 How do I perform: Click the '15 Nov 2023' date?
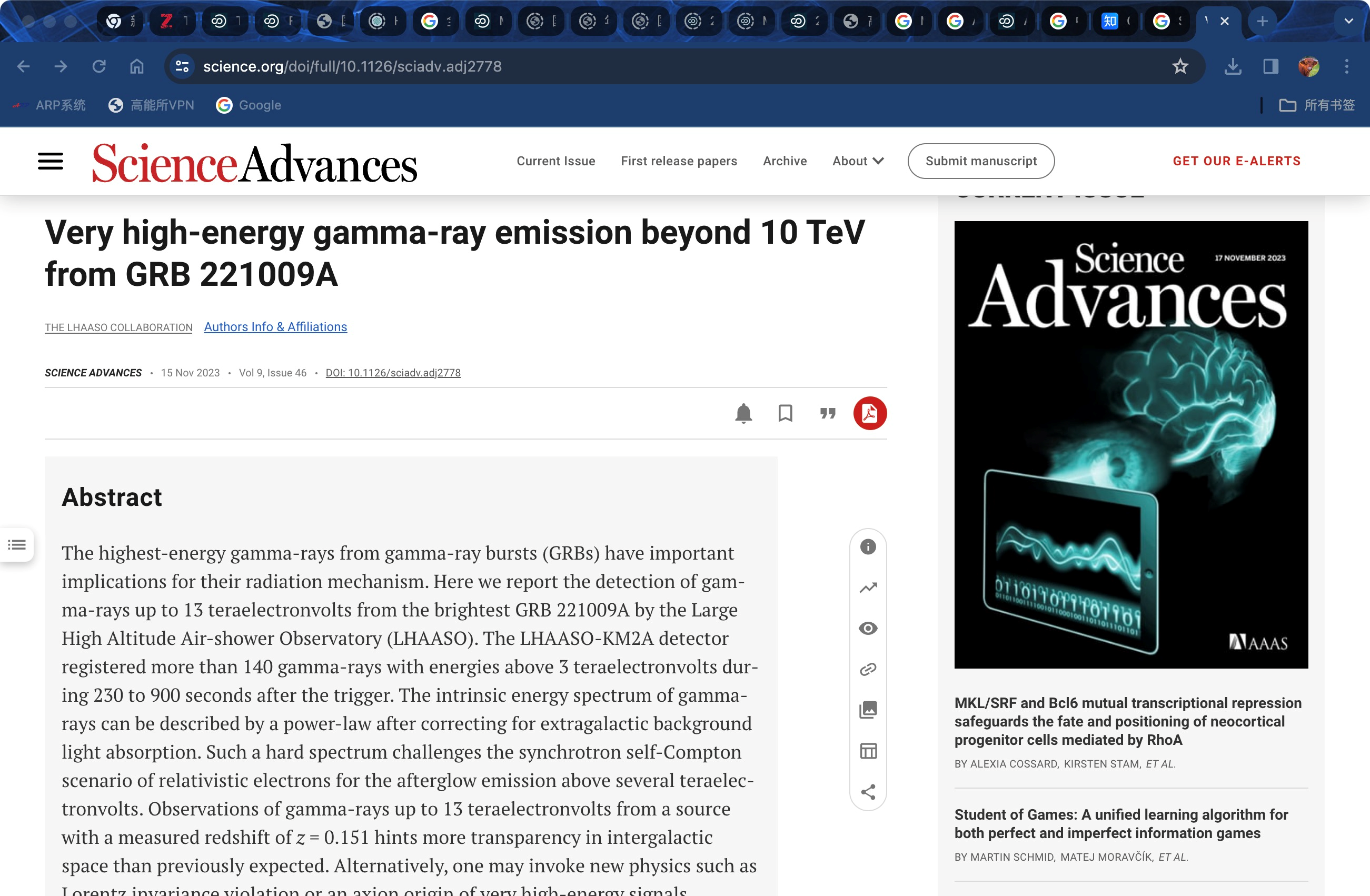coord(190,373)
